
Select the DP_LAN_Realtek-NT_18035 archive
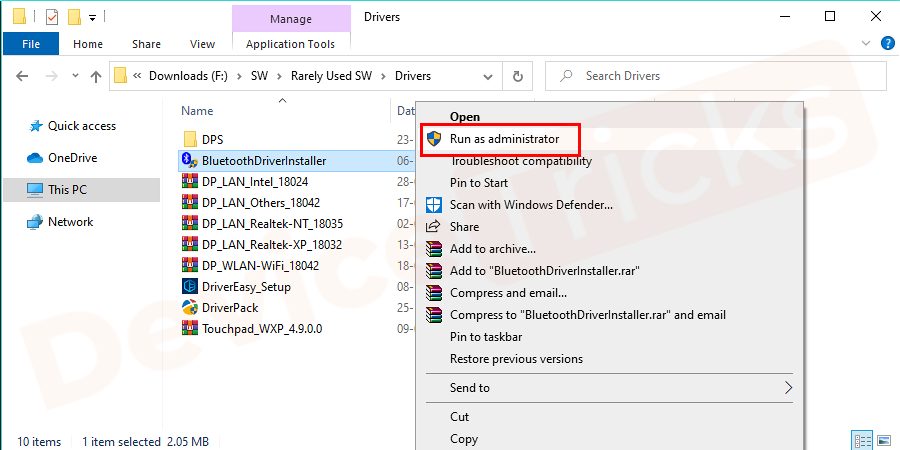tap(262, 224)
